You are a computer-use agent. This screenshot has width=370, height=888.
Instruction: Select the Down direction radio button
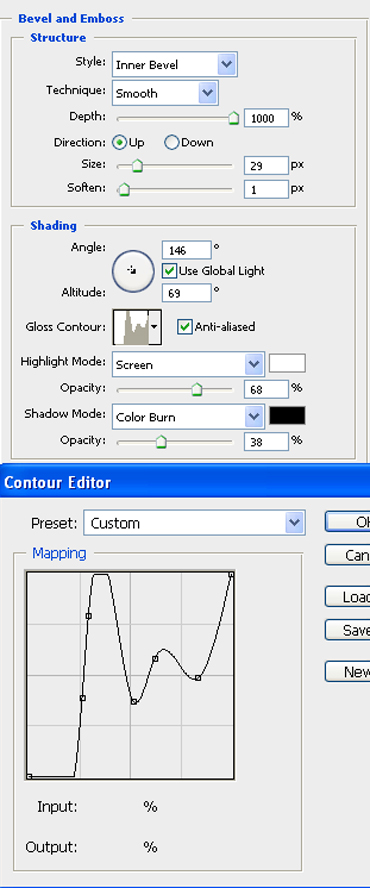click(172, 143)
